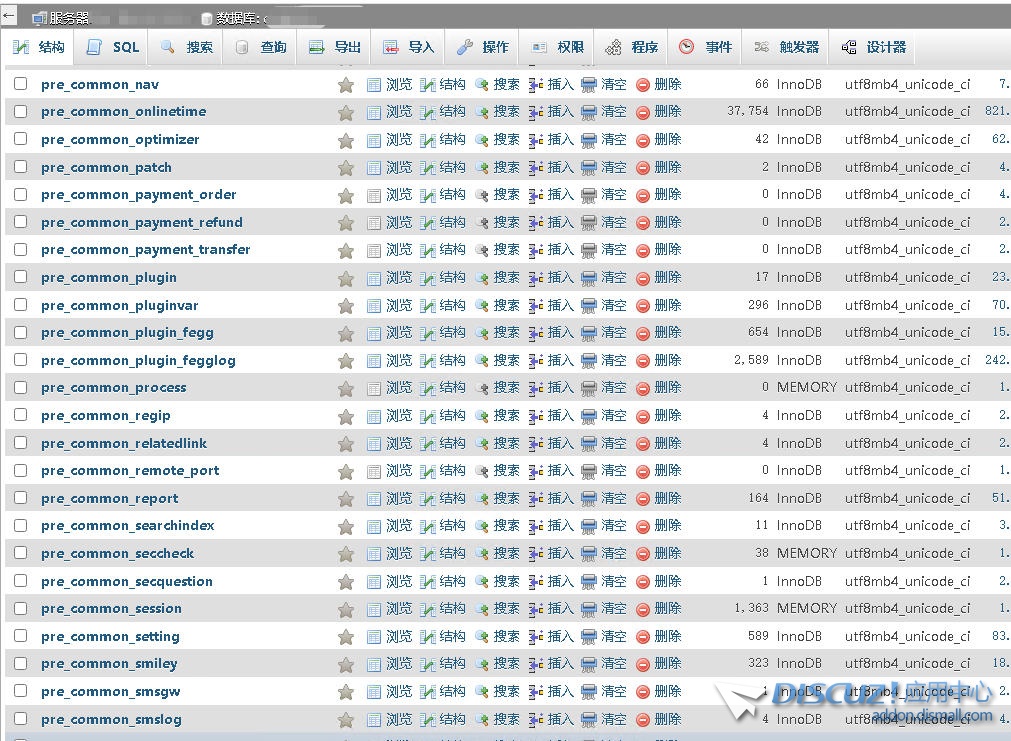Click row count 37,754 for pre_common_onlinetime
Screen dimensions: 1011x741
747,111
